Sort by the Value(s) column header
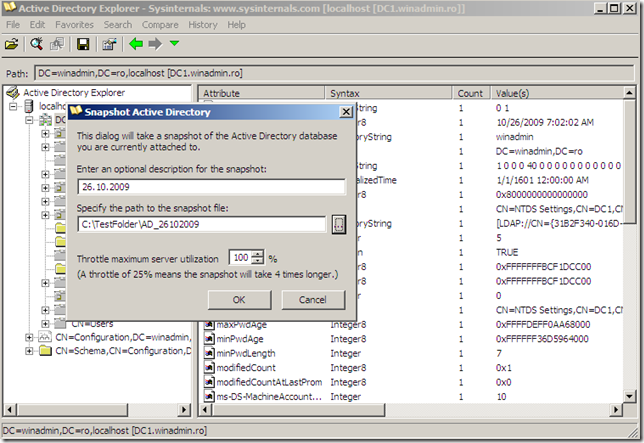644x443 pixels. 557,93
